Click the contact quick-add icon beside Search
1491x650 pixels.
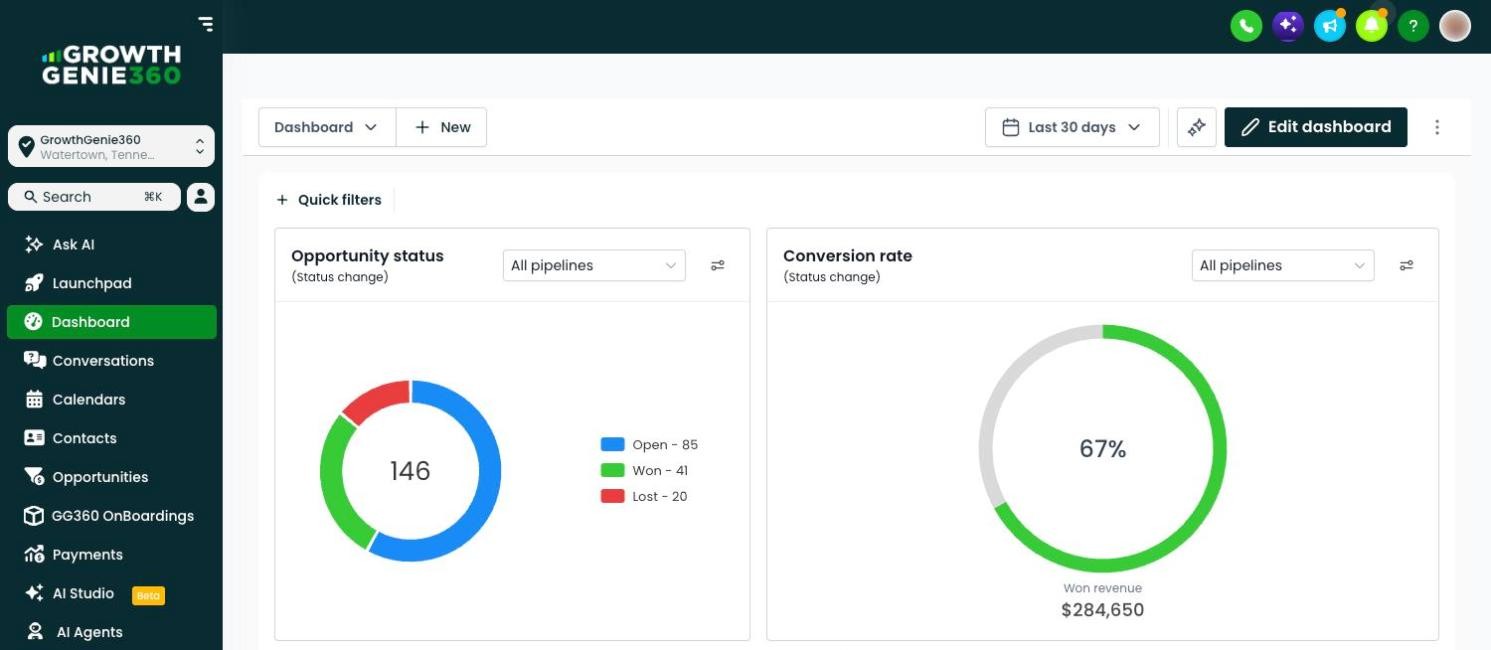(x=200, y=197)
